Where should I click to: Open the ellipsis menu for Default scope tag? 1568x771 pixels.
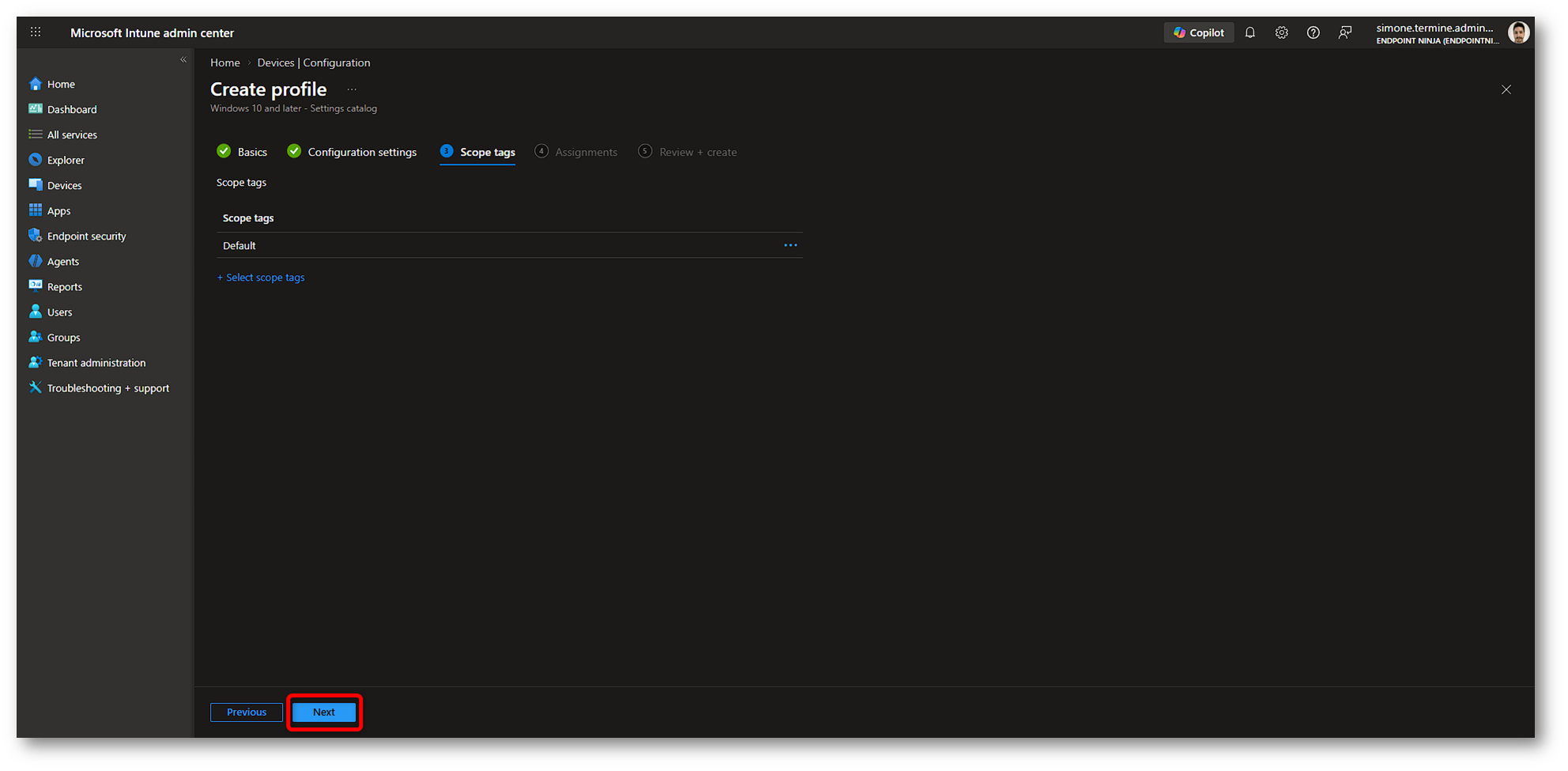tap(790, 245)
